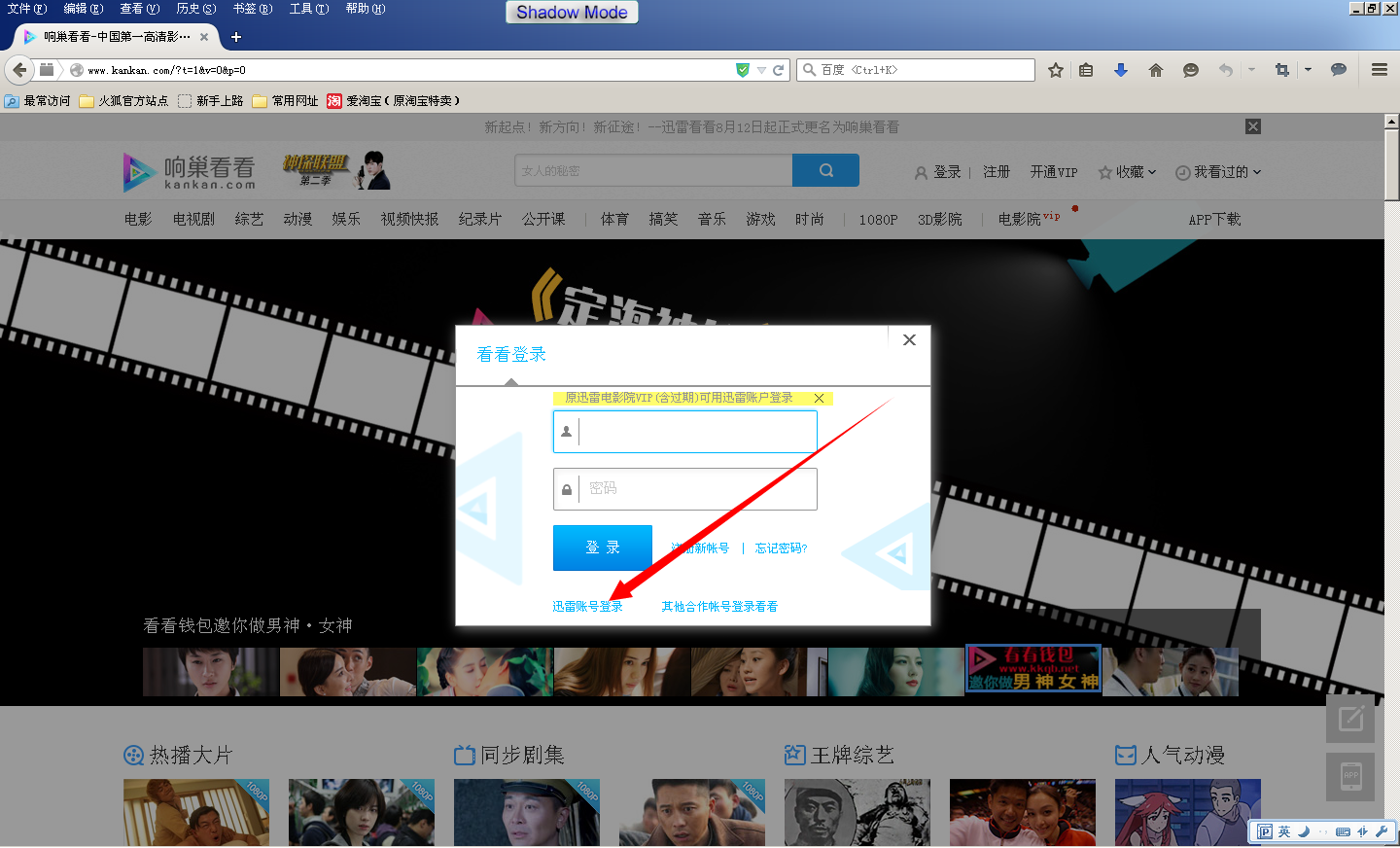Go to the browser home page icon
This screenshot has height=848, width=1400.
click(x=1156, y=70)
